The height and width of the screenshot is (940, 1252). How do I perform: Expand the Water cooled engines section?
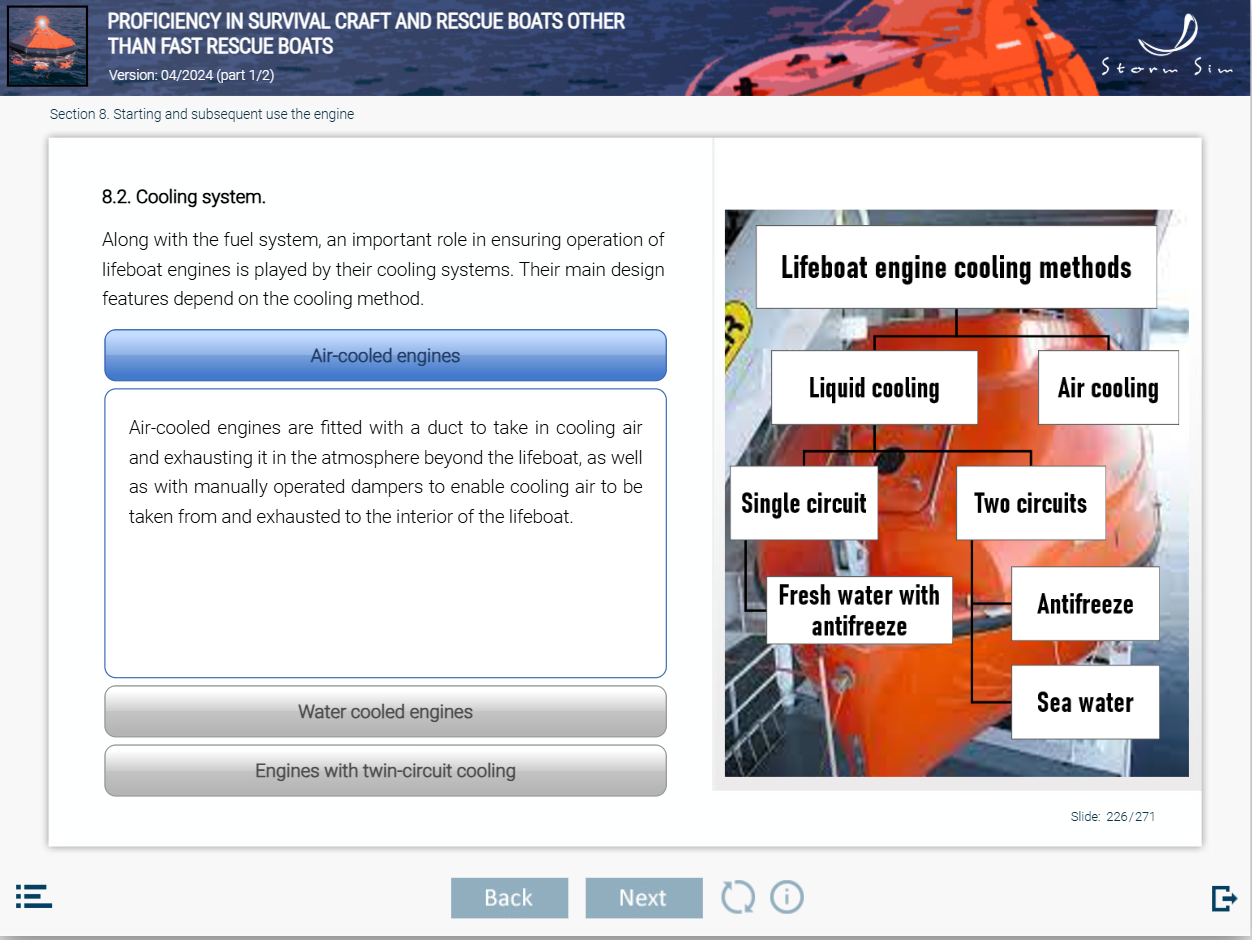coord(385,712)
